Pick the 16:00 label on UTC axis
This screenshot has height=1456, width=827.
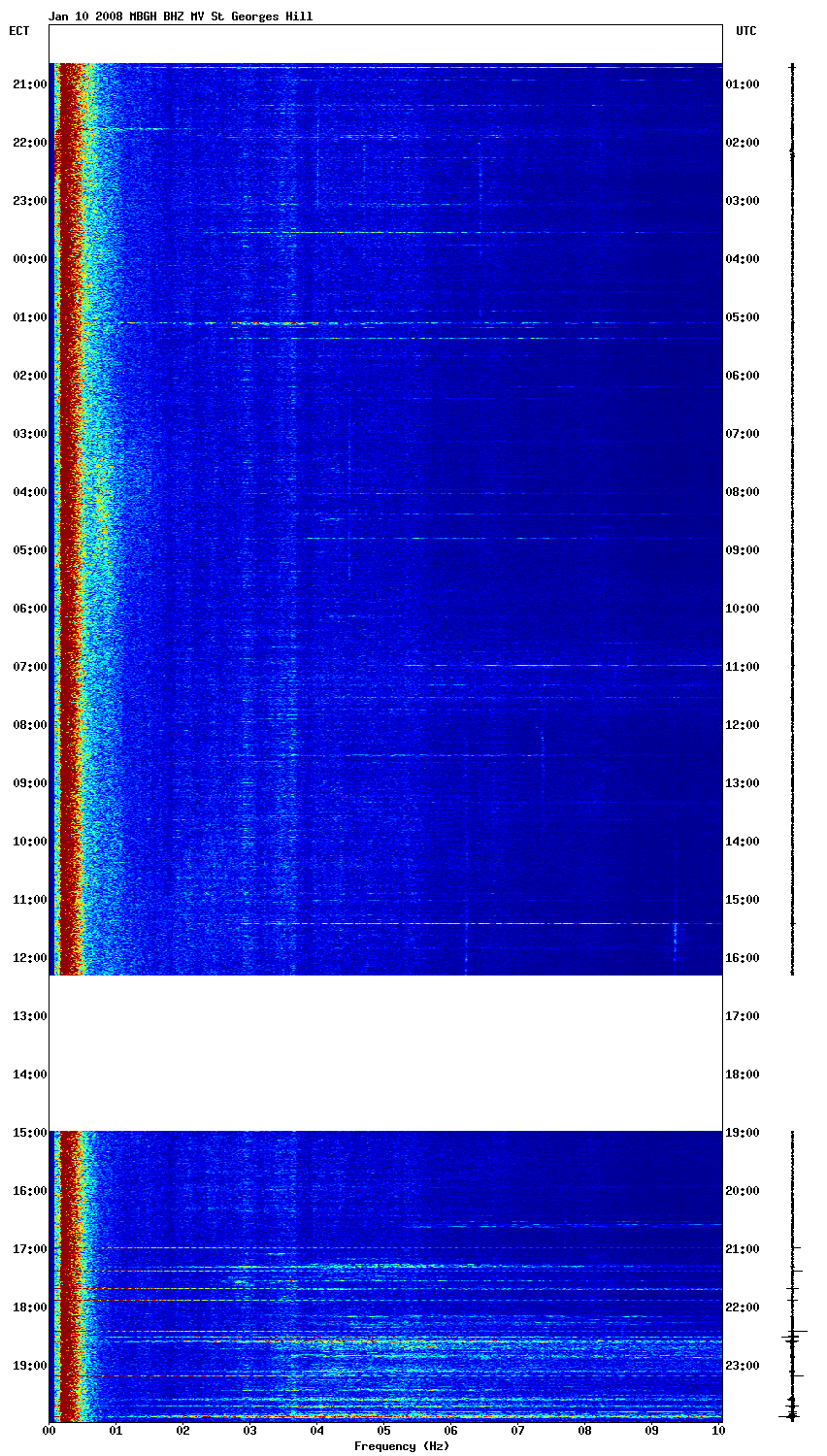[x=743, y=958]
